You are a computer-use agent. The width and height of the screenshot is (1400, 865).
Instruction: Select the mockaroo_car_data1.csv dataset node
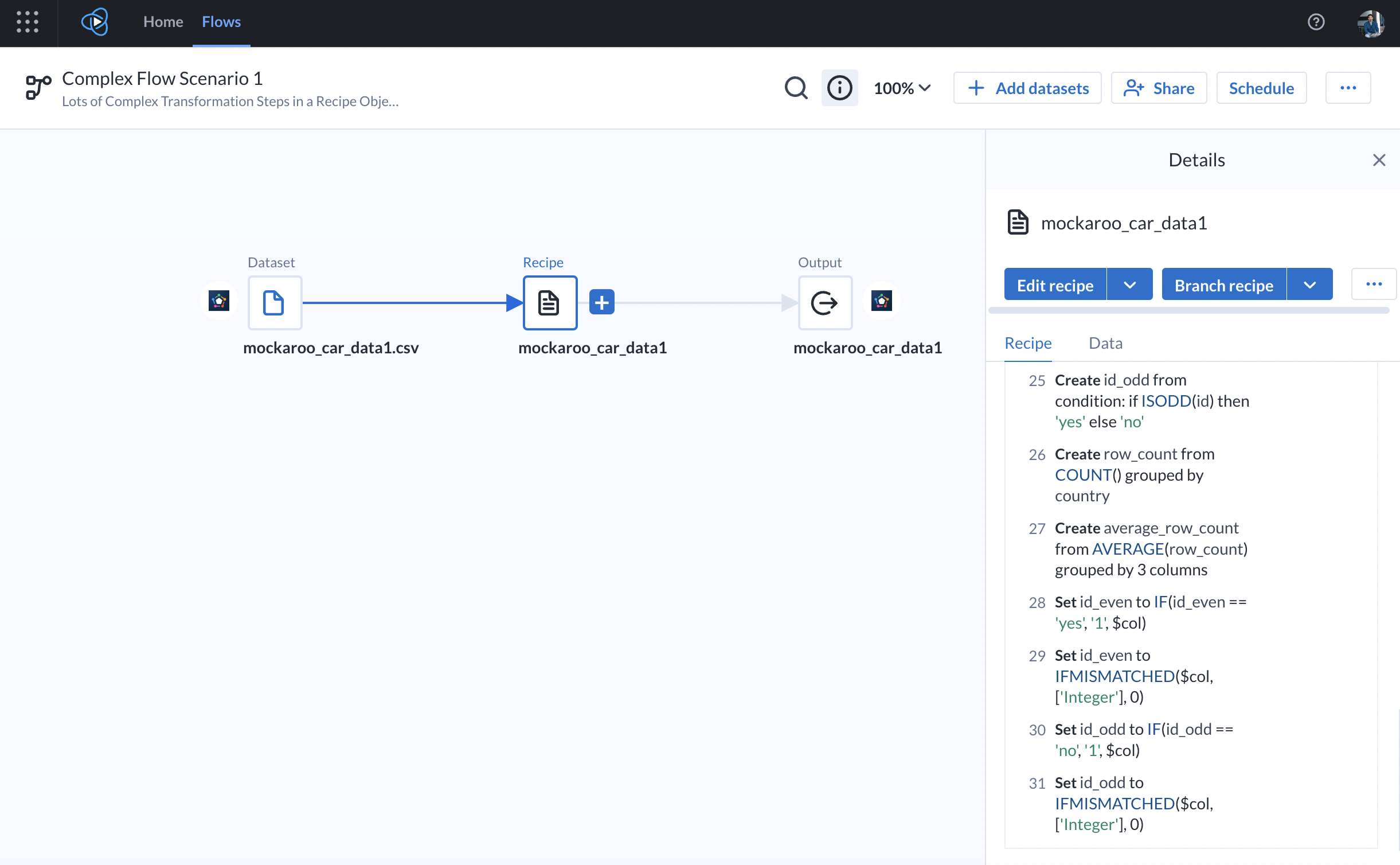[x=275, y=303]
